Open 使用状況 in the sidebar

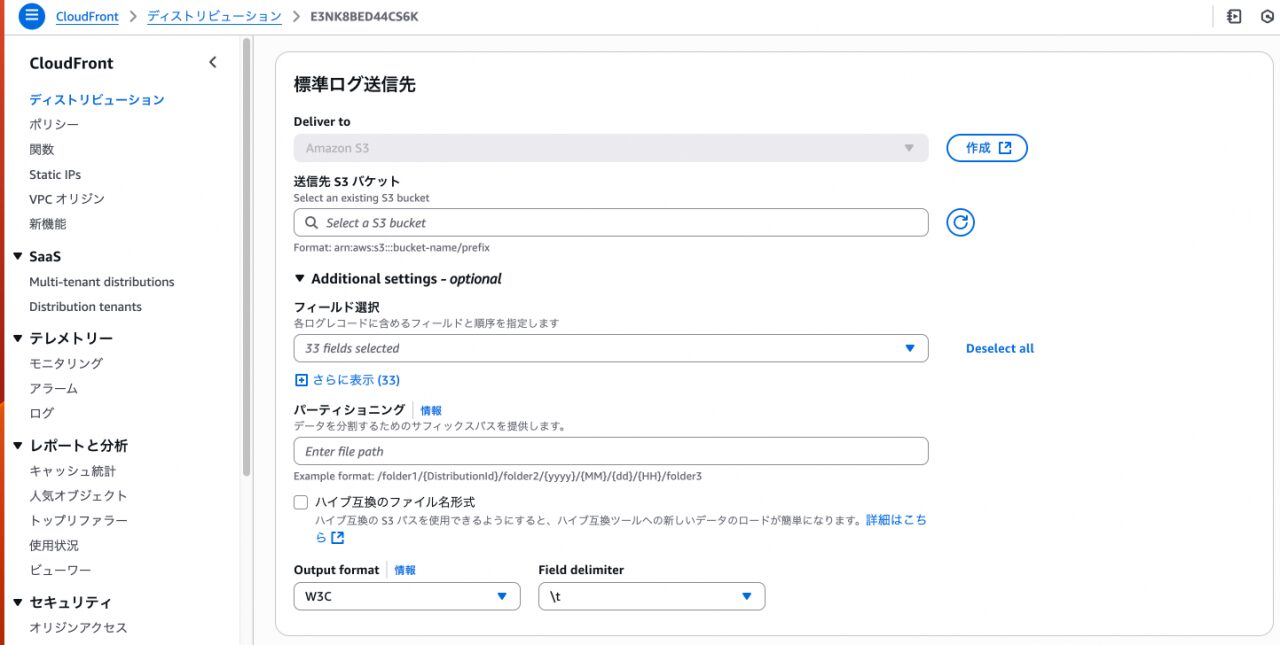click(x=54, y=546)
